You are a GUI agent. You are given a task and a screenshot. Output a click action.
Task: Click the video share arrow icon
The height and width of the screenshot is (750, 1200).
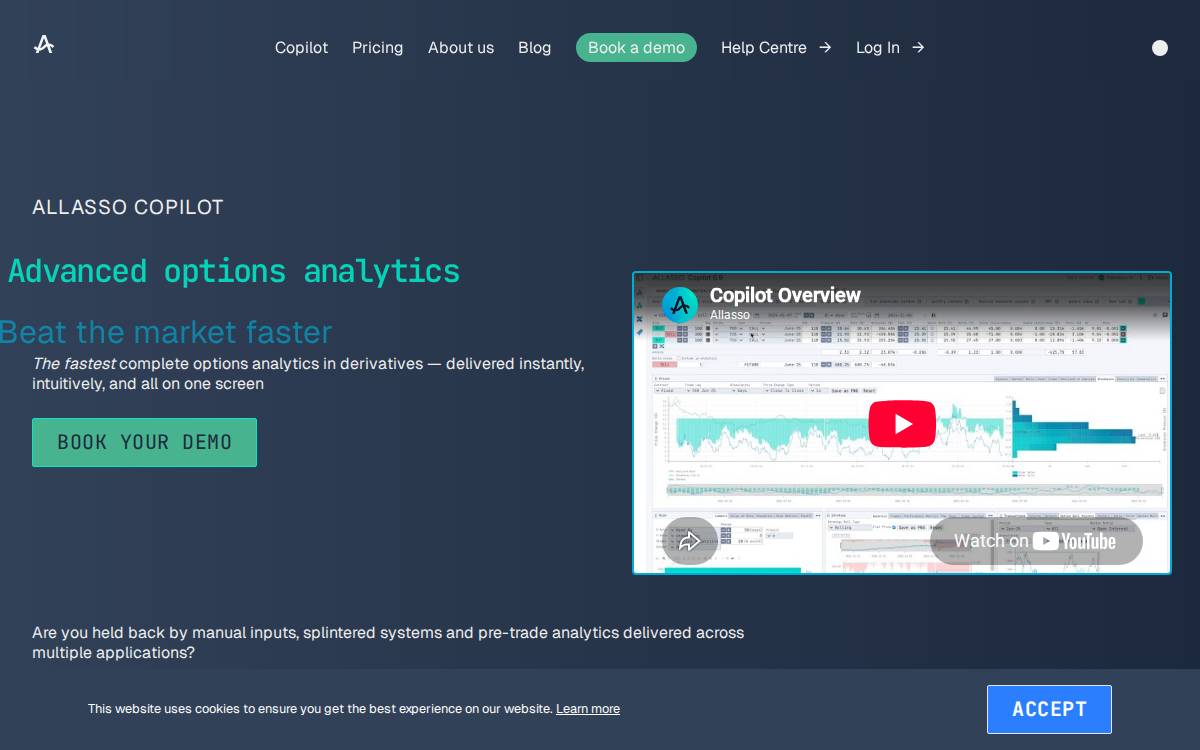[689, 541]
